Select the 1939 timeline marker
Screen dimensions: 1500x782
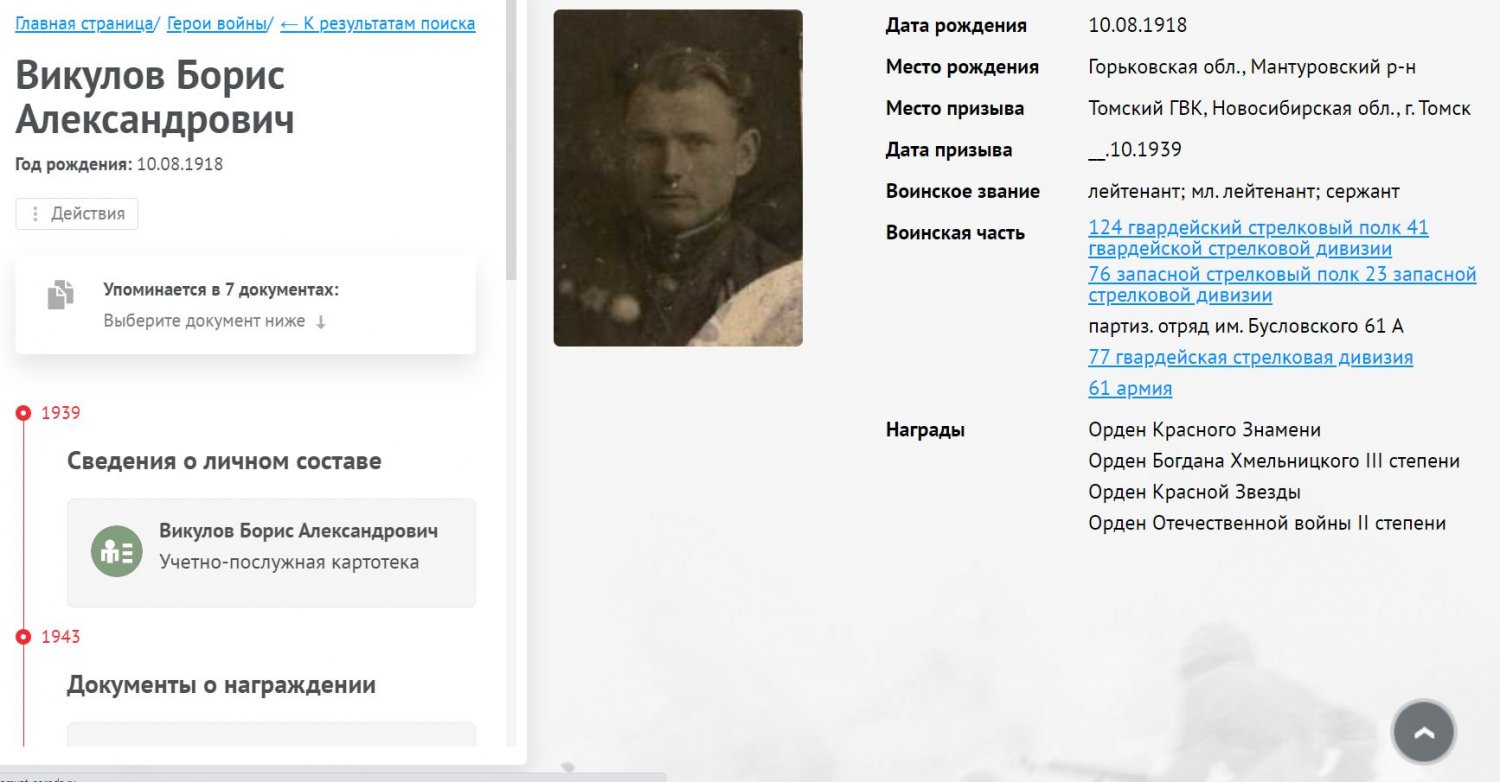(24, 413)
